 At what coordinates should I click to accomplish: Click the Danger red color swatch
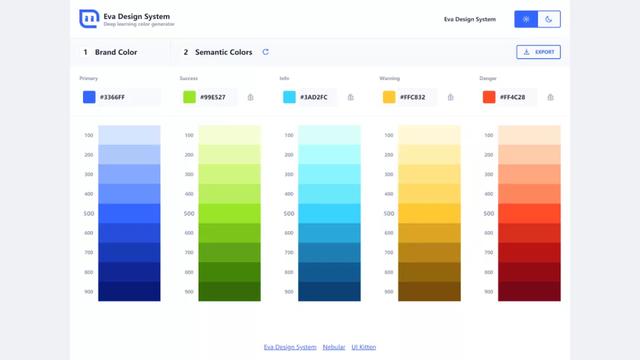coord(489,97)
